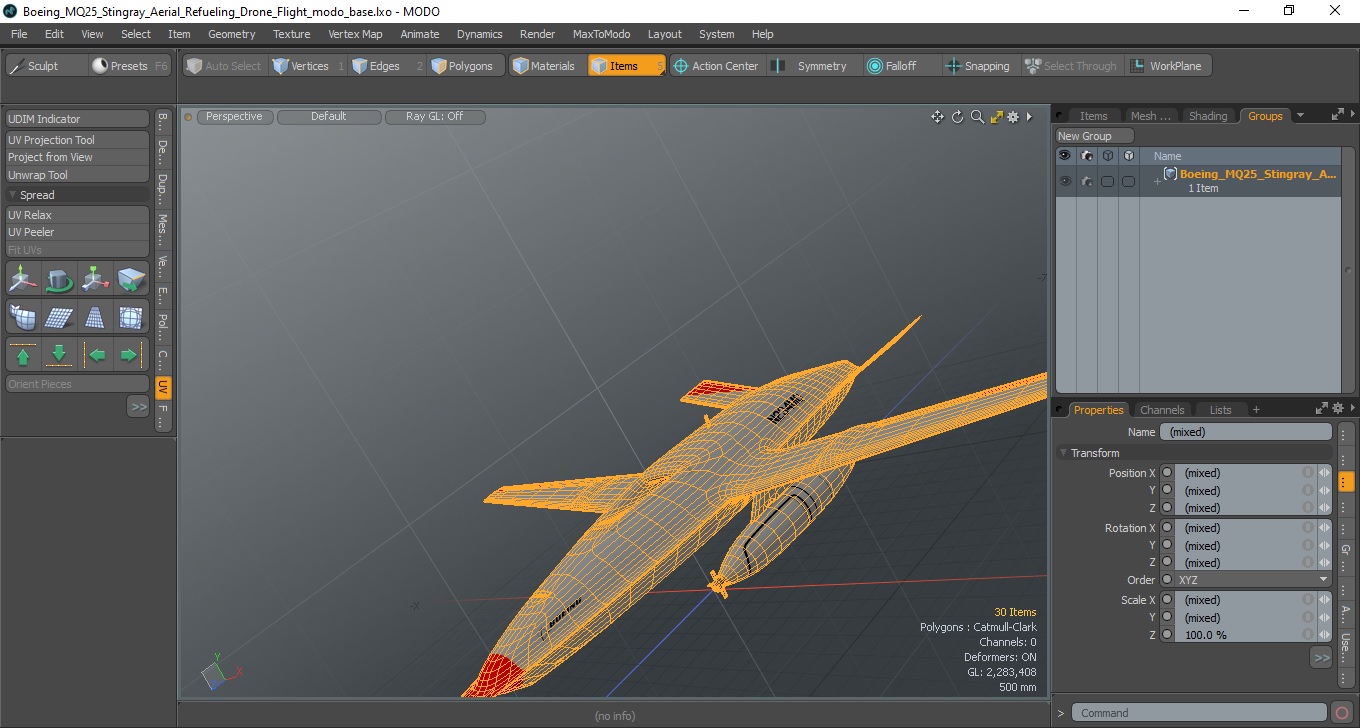The image size is (1360, 728).
Task: Click the box with green arrow icon
Action: pyautogui.click(x=131, y=279)
